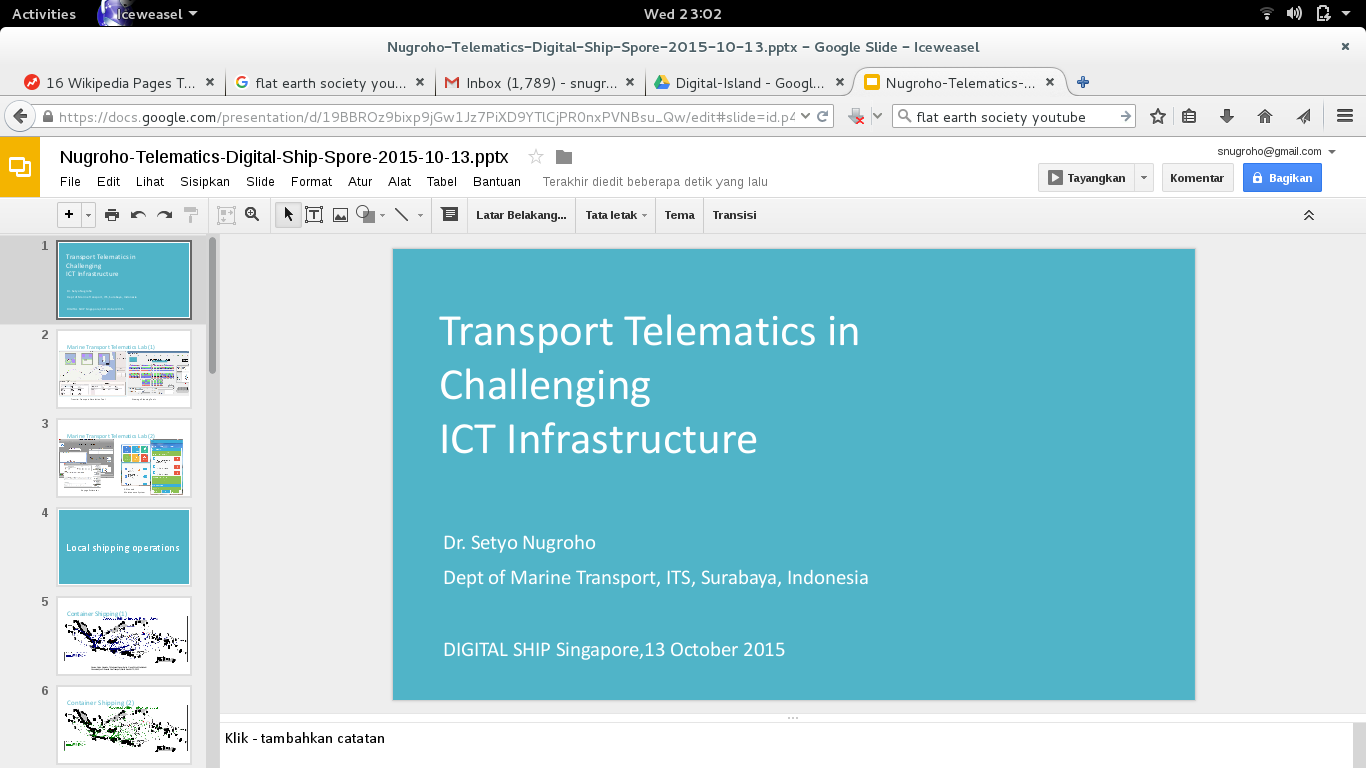Open the Tabel menu

click(x=442, y=182)
